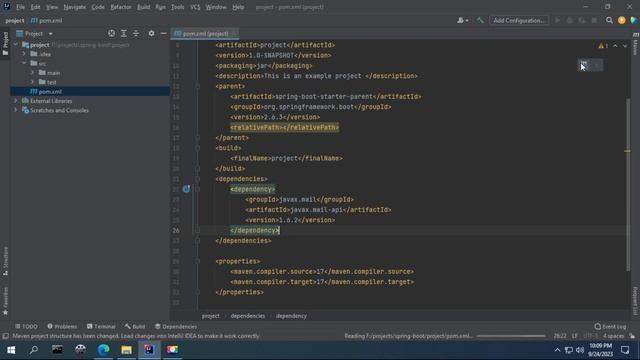Open the TODO tool window

[x=26, y=327]
